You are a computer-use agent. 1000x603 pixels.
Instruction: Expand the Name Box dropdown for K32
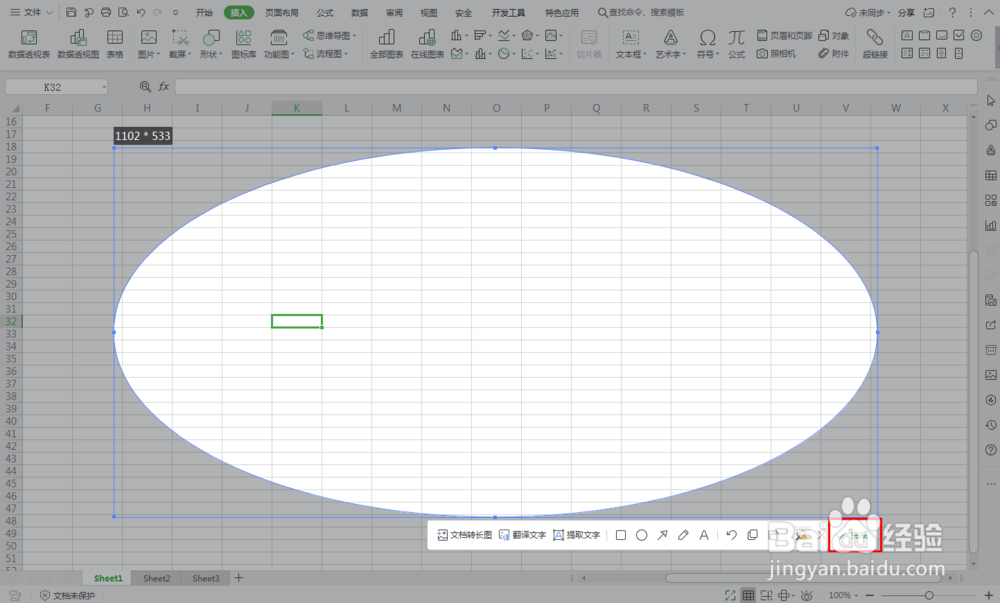tap(103, 87)
